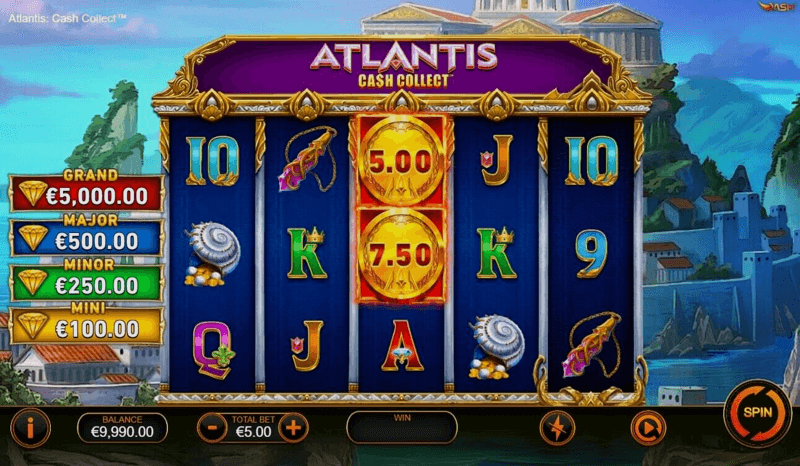
Task: Click the seashell symbol on the first reel
Action: (212, 254)
